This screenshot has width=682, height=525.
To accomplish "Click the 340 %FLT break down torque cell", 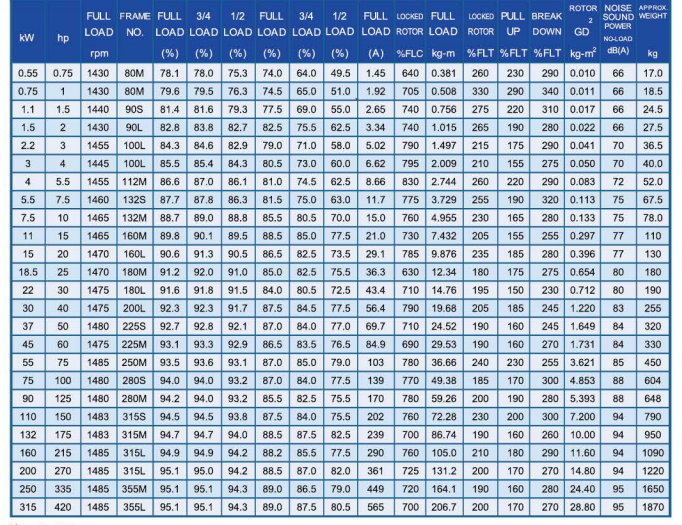I will tap(549, 92).
